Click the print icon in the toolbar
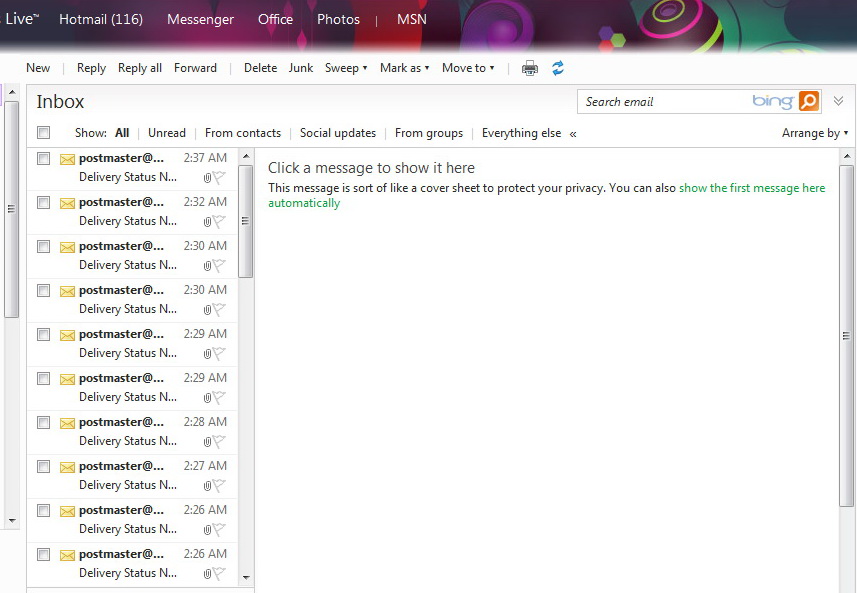This screenshot has height=593, width=857. 529,68
